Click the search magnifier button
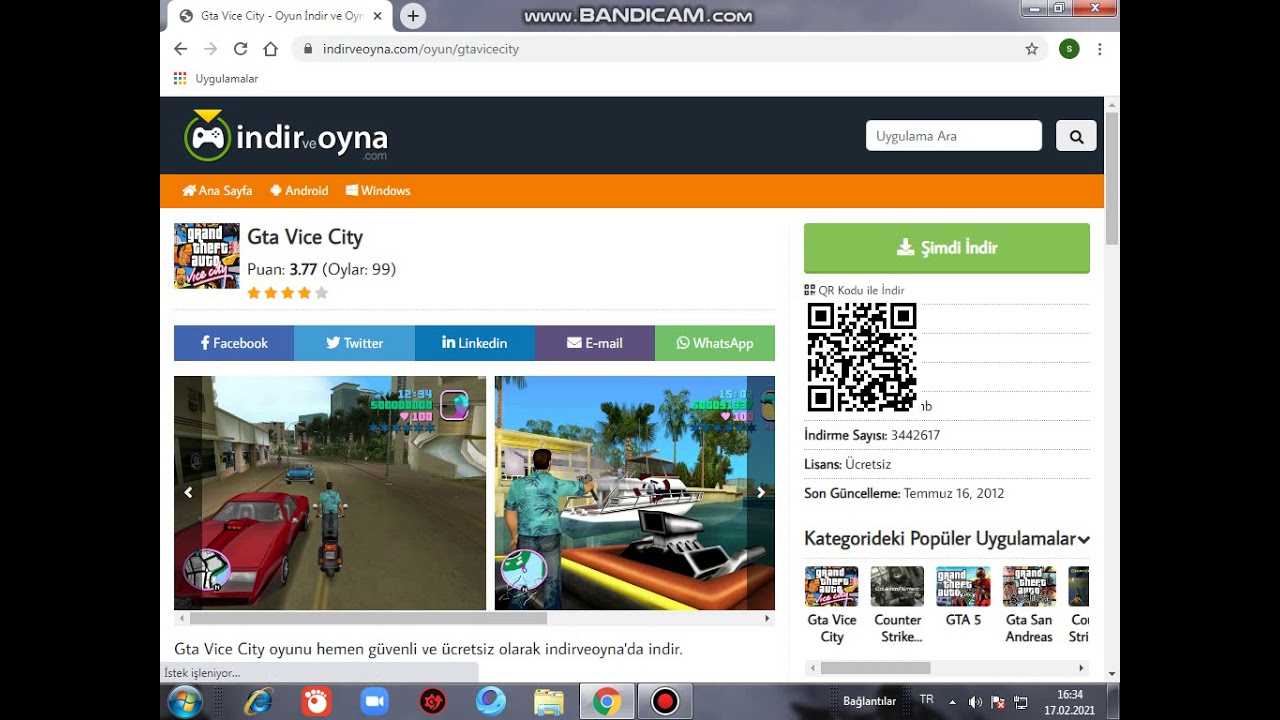Image resolution: width=1280 pixels, height=720 pixels. 1076,136
